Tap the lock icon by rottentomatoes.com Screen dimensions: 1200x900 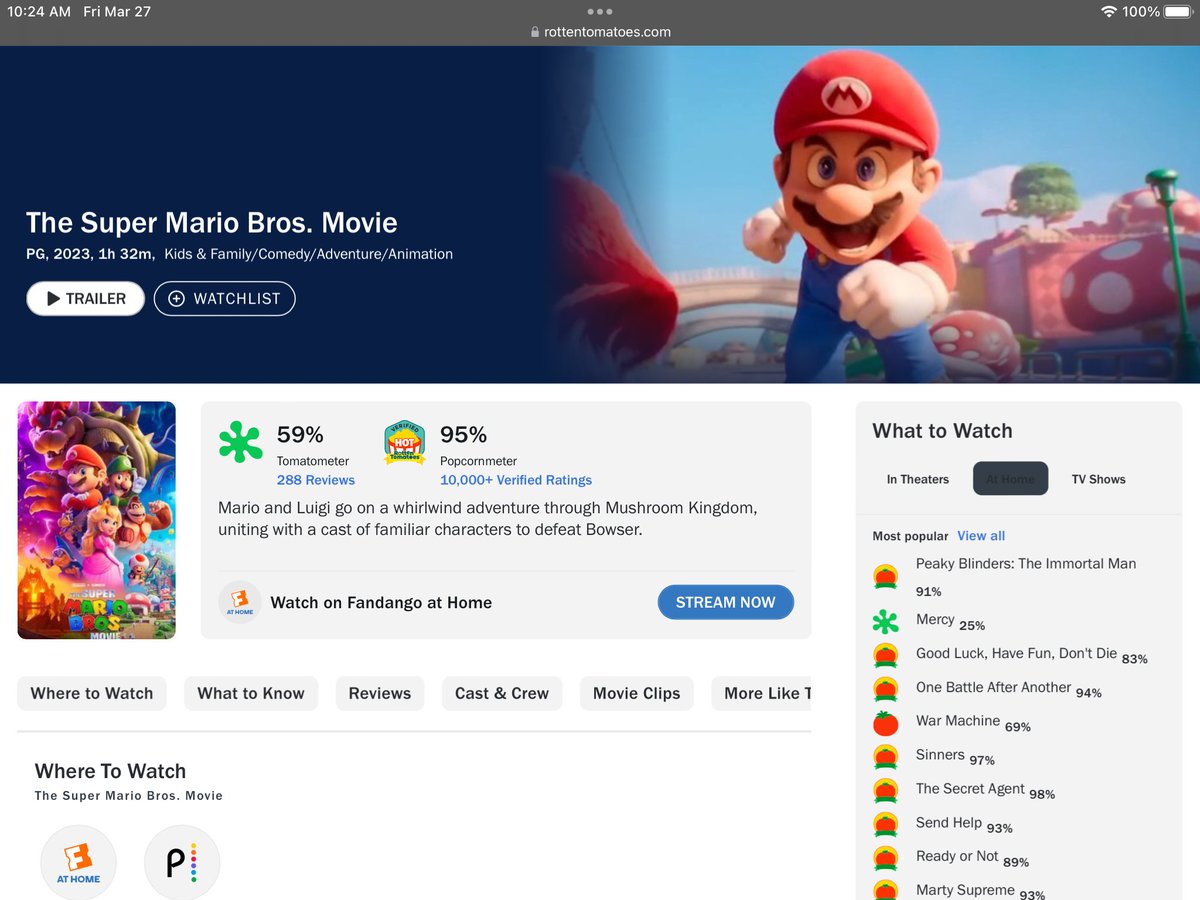click(535, 32)
